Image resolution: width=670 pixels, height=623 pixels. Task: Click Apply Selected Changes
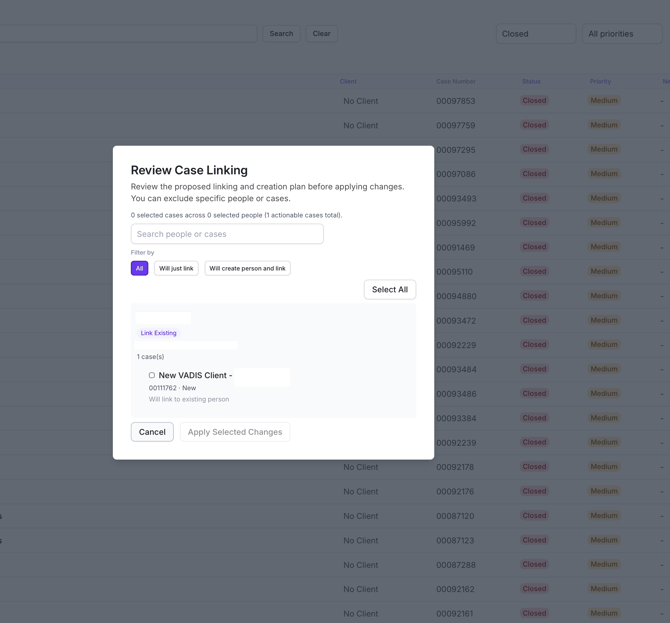(x=235, y=432)
